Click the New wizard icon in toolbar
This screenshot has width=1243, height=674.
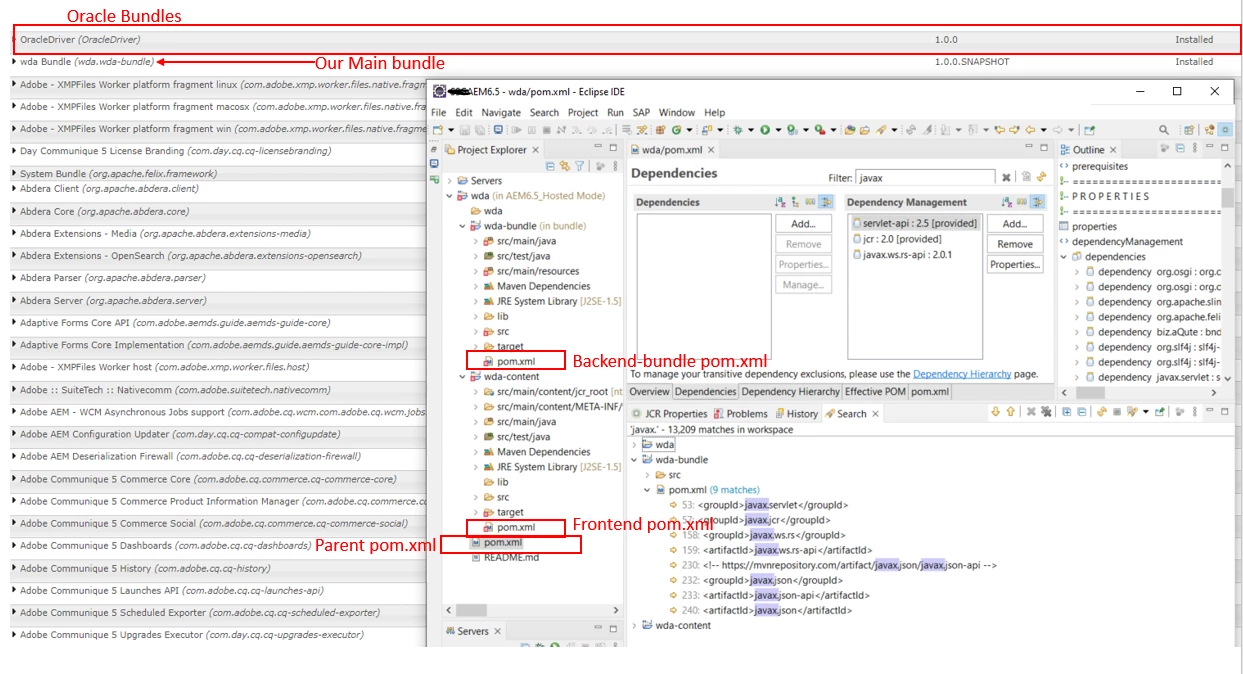(x=438, y=130)
